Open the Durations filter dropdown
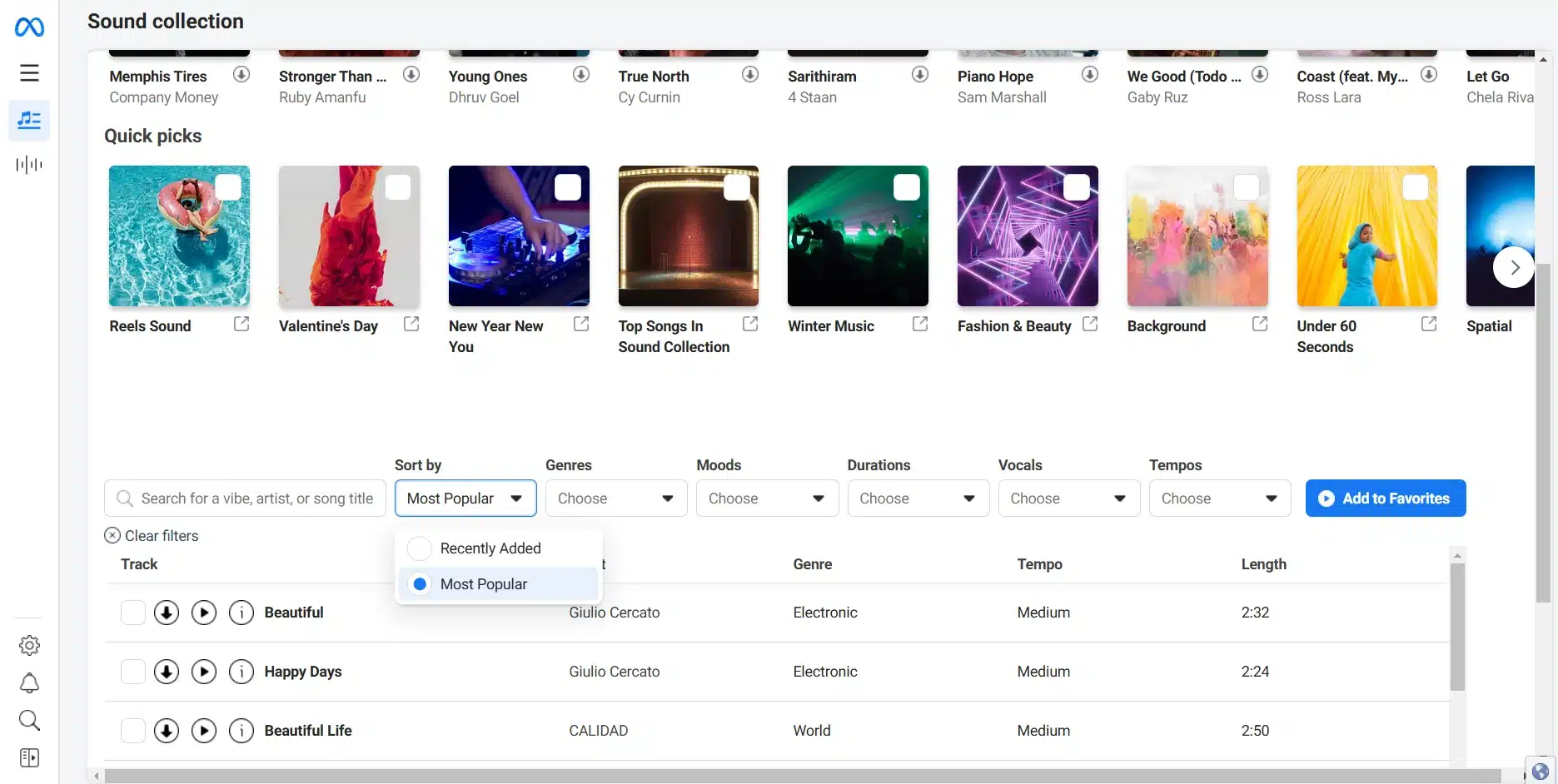The image size is (1558, 784). (918, 499)
